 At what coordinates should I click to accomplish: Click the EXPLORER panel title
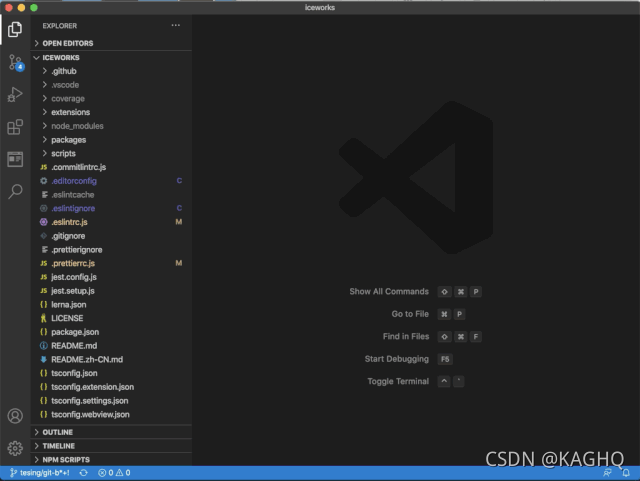(60, 26)
